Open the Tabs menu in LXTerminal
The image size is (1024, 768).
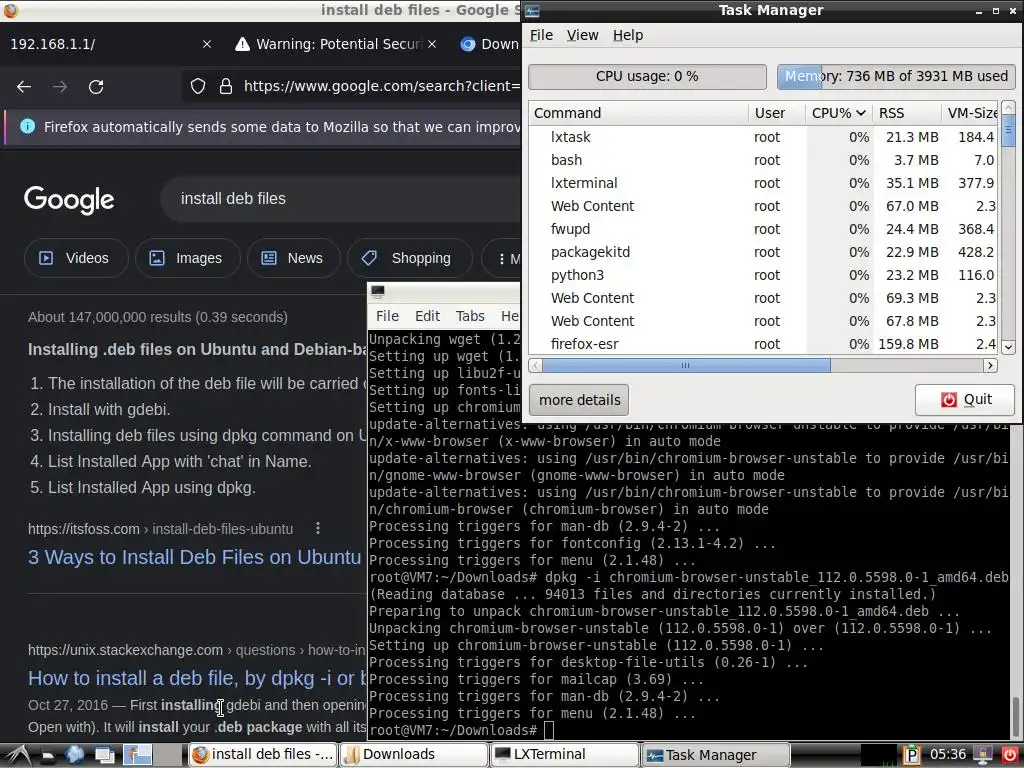[x=470, y=316]
